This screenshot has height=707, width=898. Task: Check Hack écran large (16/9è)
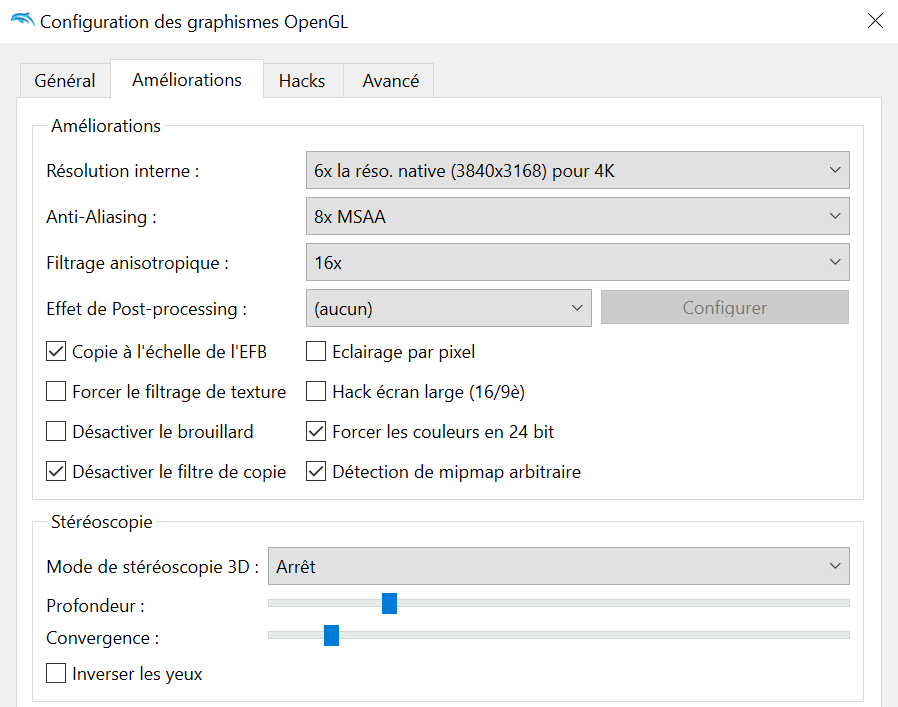click(x=316, y=392)
